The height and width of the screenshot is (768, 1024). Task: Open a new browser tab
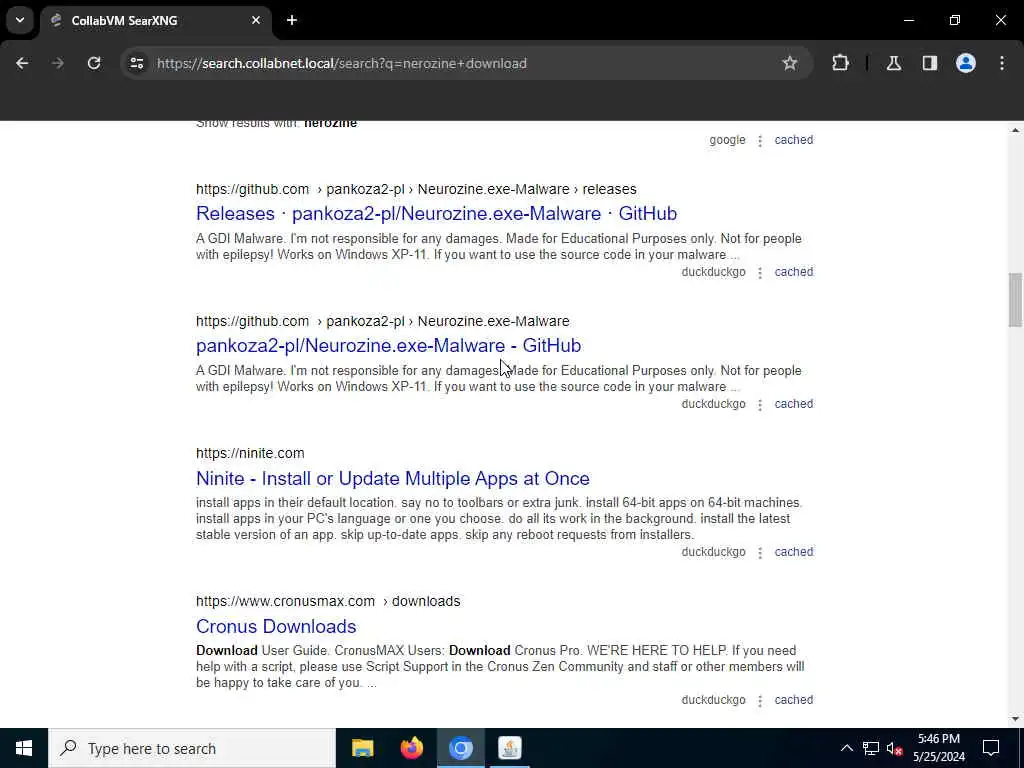(292, 20)
